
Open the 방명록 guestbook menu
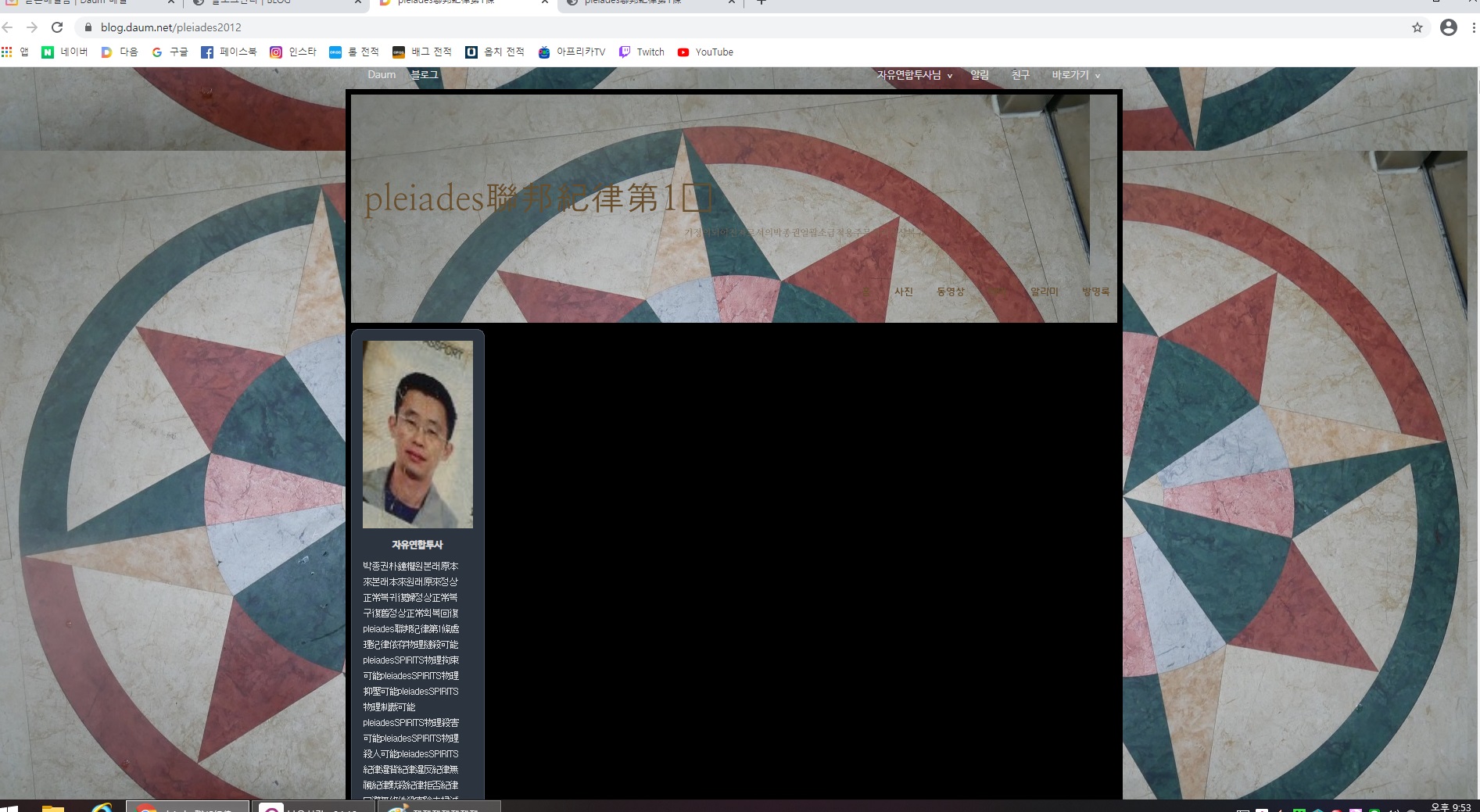pyautogui.click(x=1095, y=292)
